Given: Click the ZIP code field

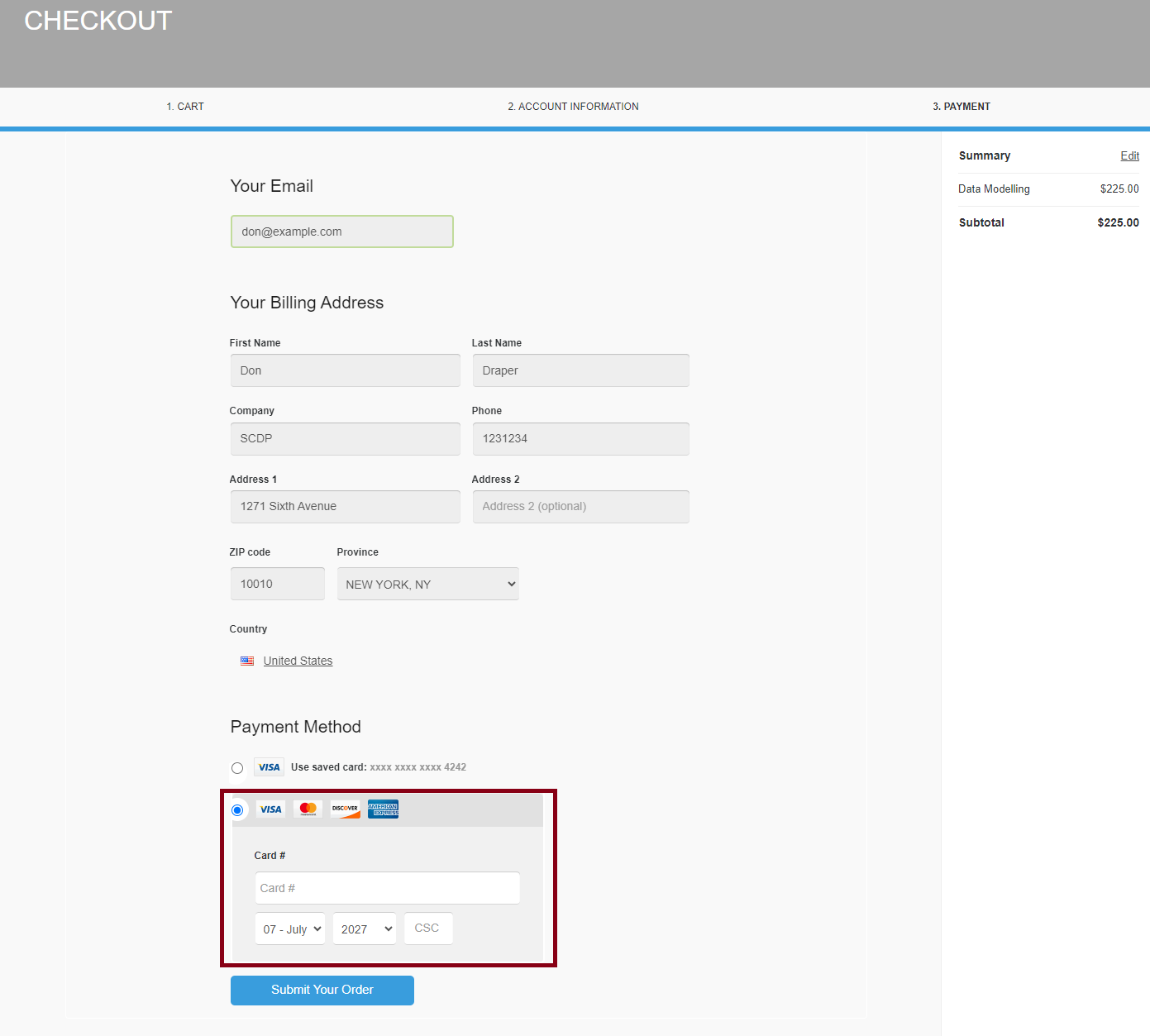Looking at the screenshot, I should tap(277, 584).
